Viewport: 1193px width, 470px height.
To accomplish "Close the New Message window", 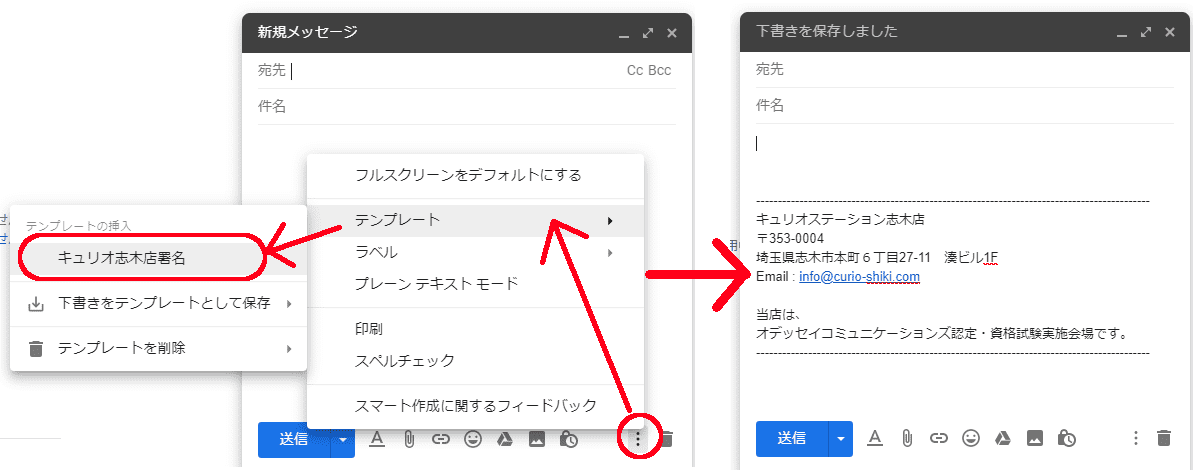I will (x=672, y=33).
